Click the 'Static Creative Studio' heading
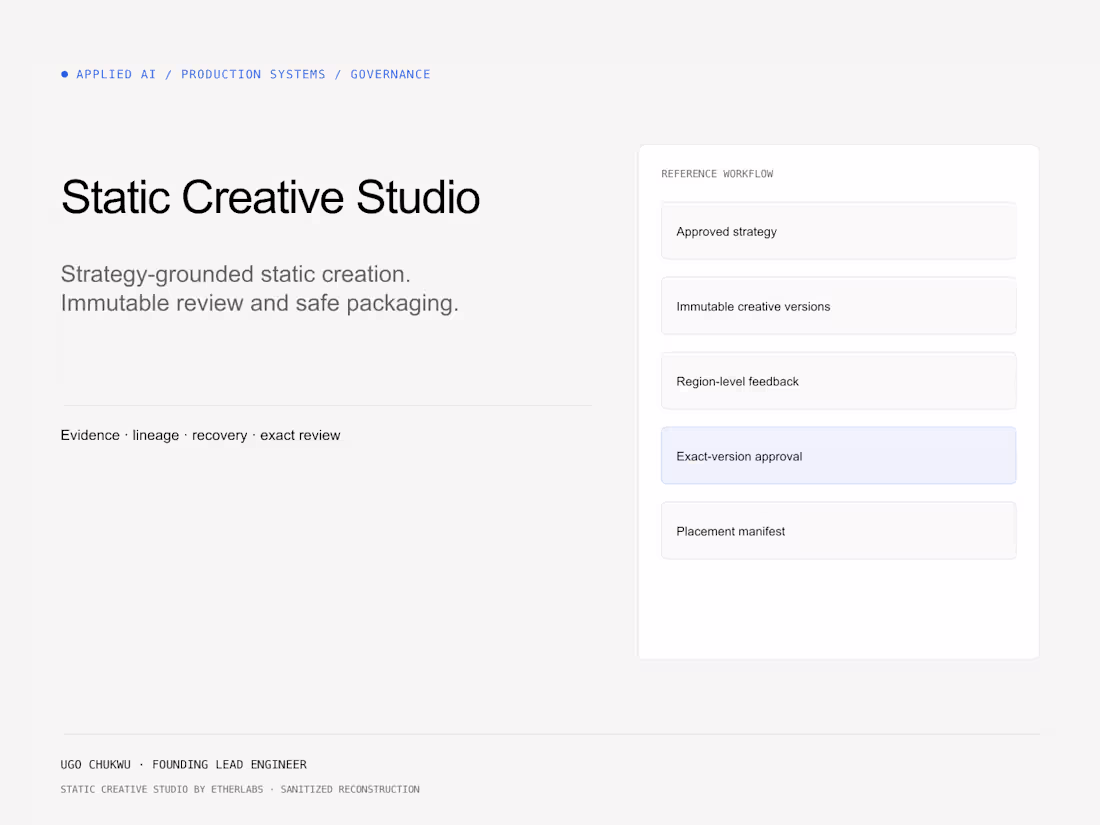This screenshot has width=1100, height=825. (x=270, y=197)
